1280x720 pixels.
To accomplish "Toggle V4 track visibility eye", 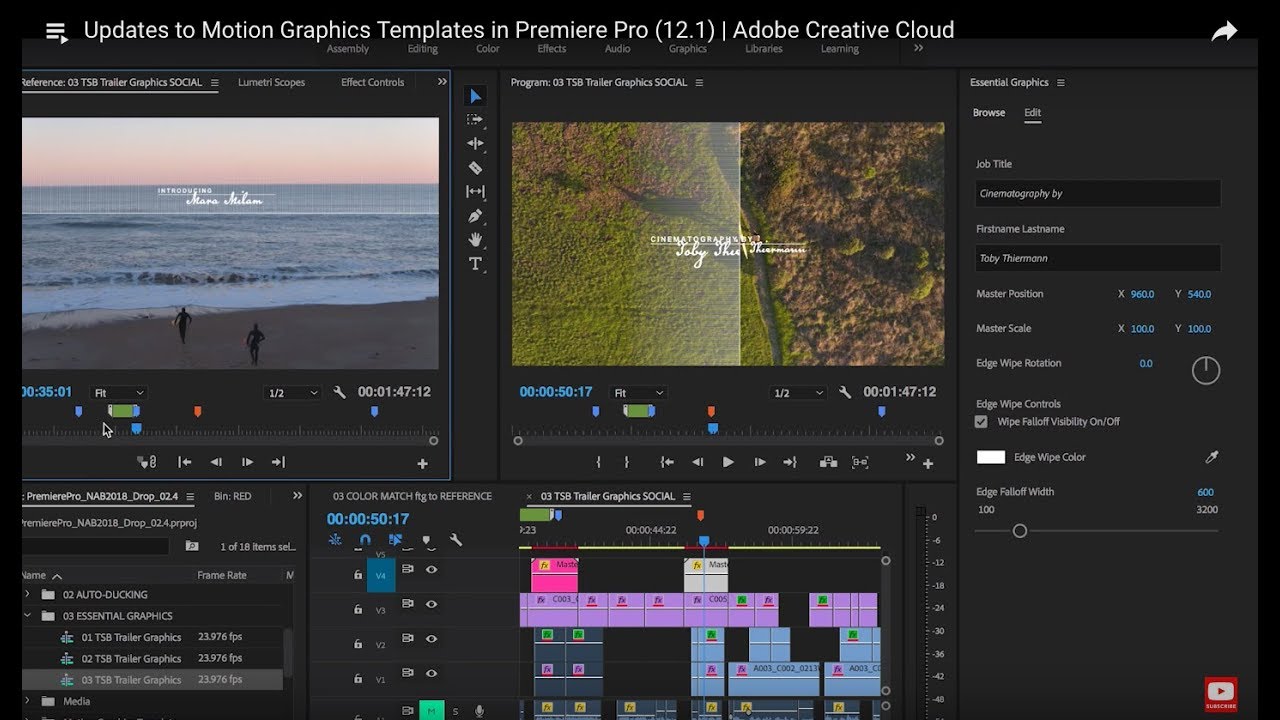I will coord(432,569).
